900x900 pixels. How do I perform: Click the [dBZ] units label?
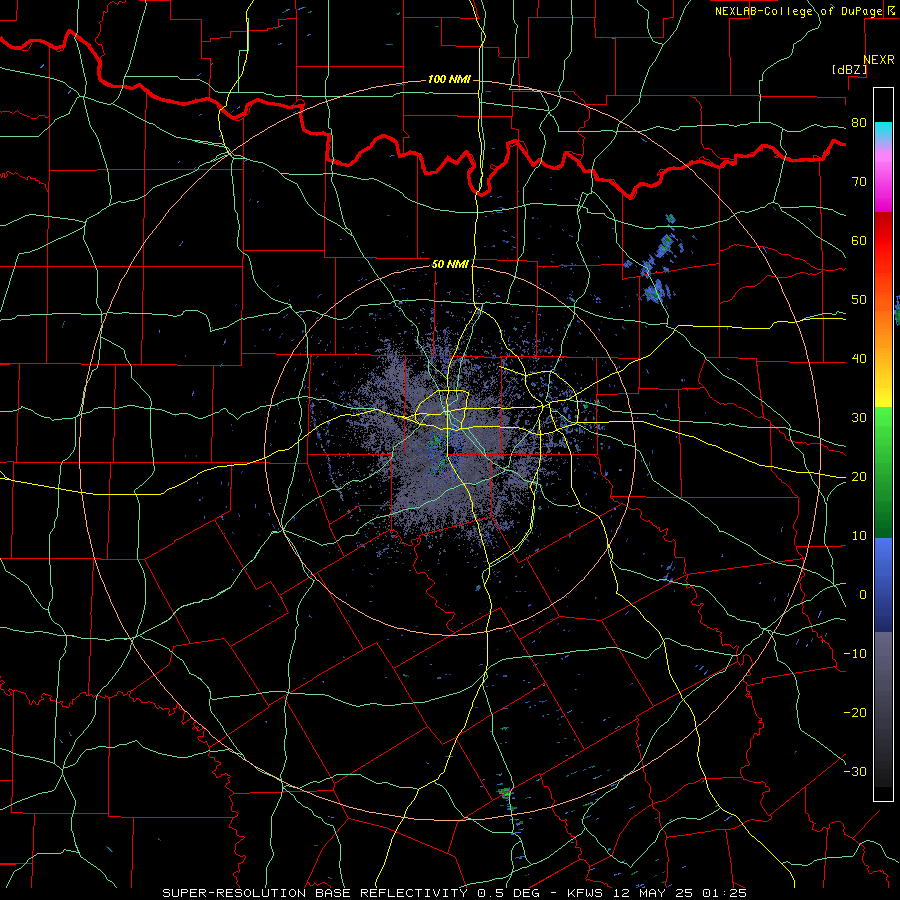(849, 69)
